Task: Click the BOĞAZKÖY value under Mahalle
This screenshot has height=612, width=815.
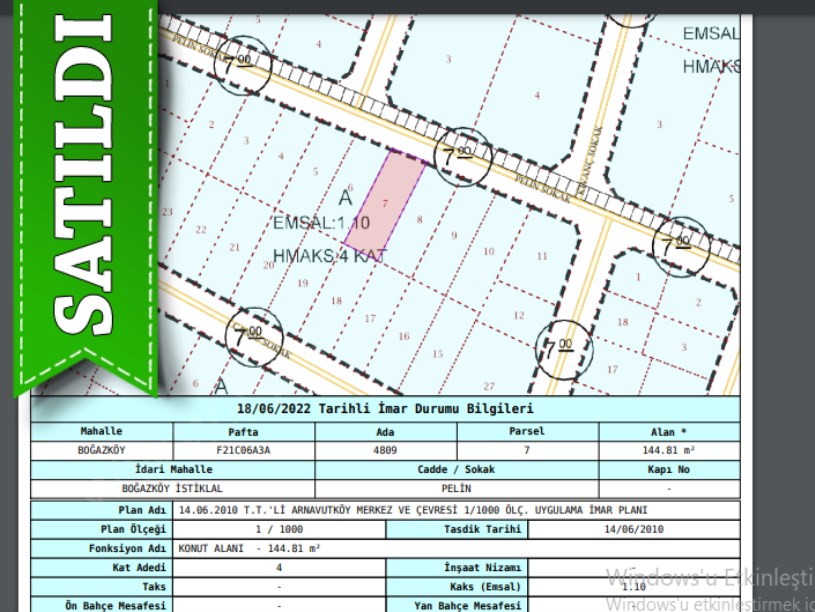Action: pyautogui.click(x=102, y=450)
